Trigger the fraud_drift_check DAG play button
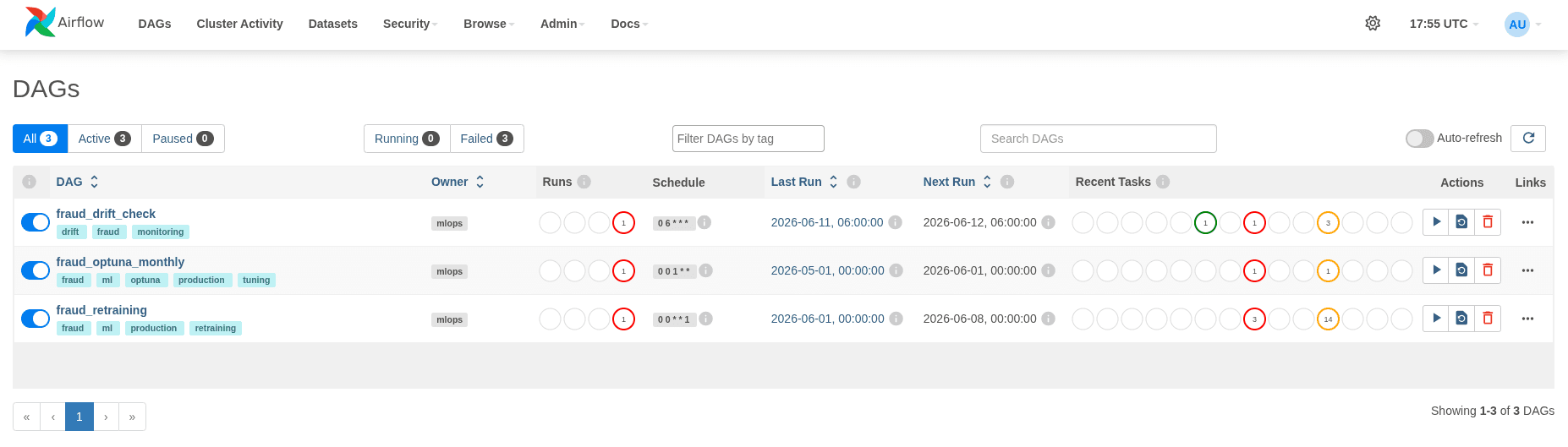The height and width of the screenshot is (447, 1568). point(1436,222)
